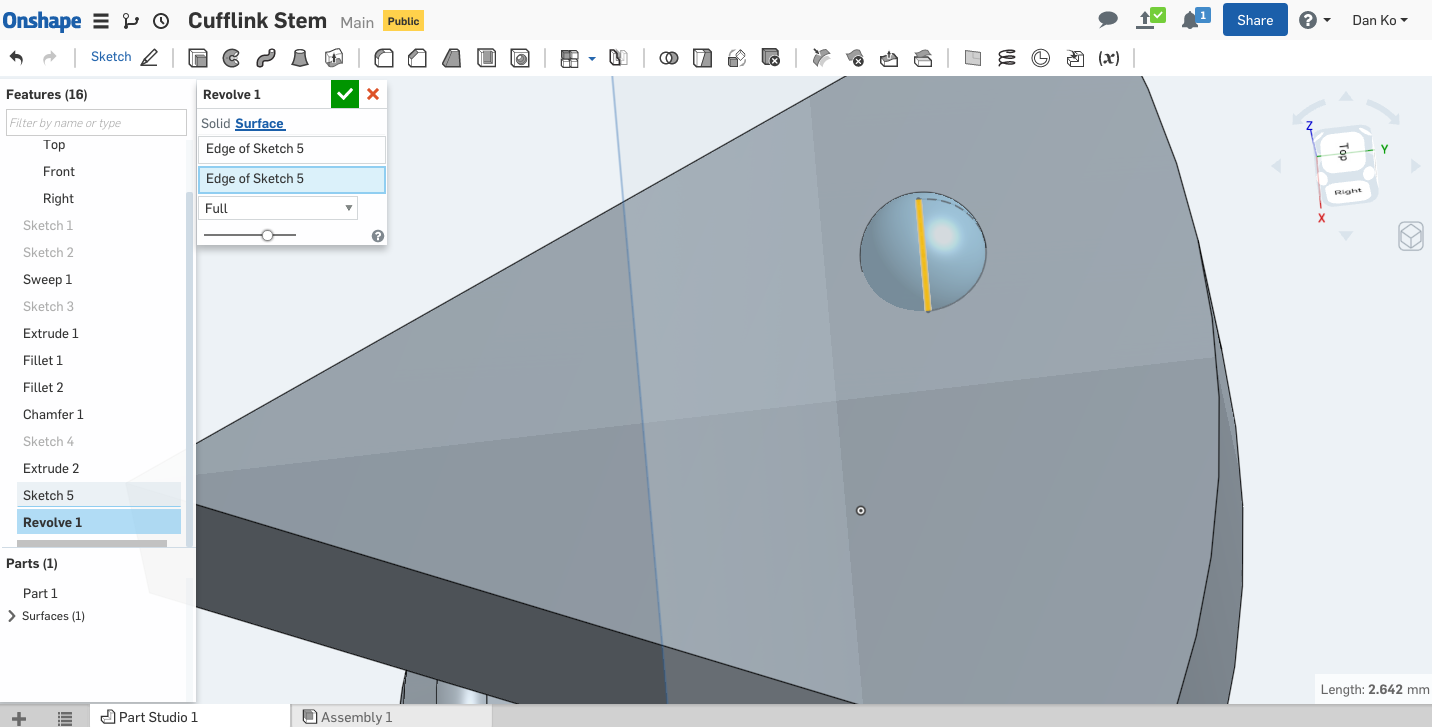
Task: Select Sketch 5 in the feature list
Action: 48,495
